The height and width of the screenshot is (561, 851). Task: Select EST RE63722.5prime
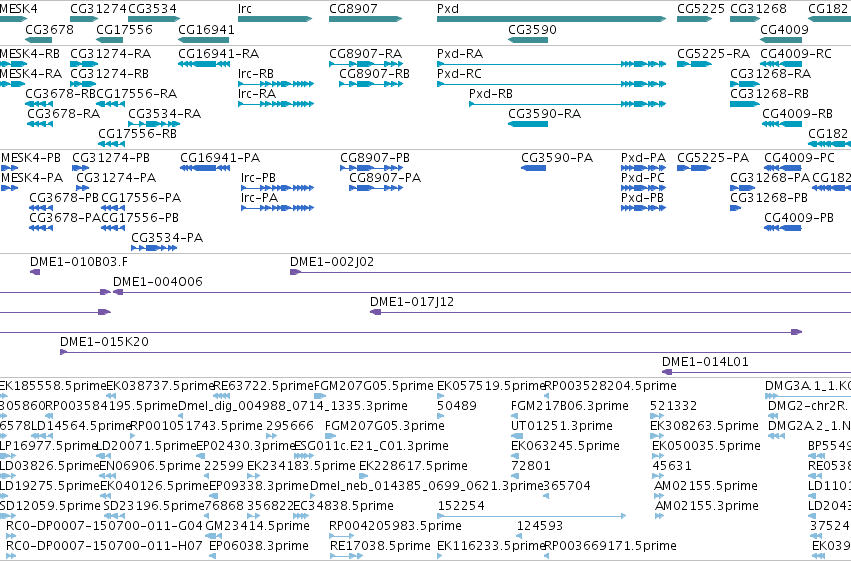[263, 386]
